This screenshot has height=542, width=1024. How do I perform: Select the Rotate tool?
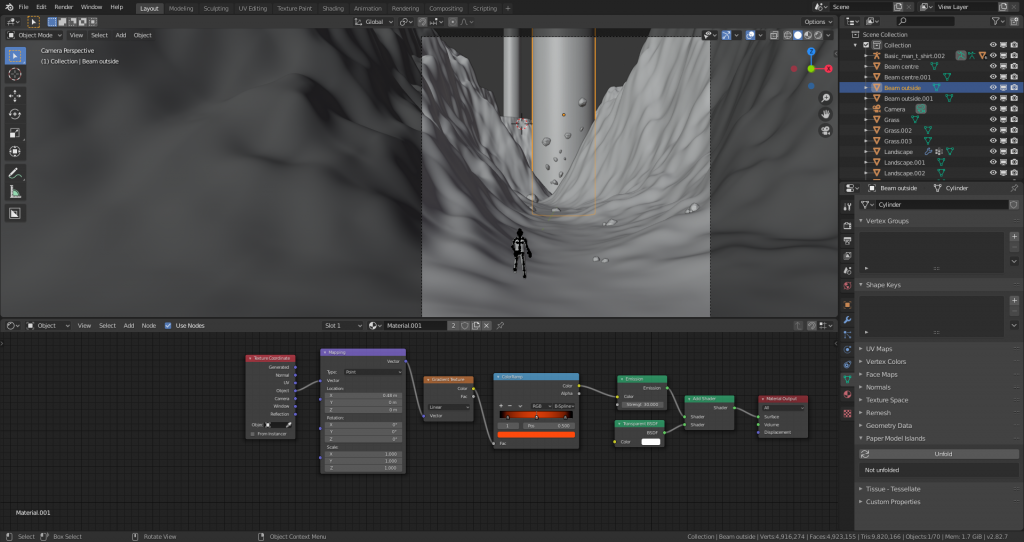coord(15,114)
